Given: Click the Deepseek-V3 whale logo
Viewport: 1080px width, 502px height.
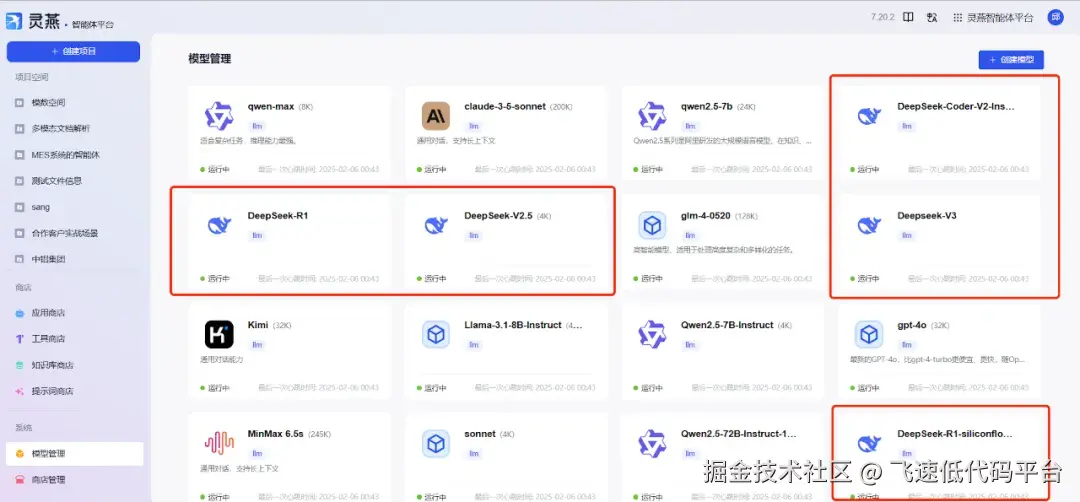Looking at the screenshot, I should point(869,225).
